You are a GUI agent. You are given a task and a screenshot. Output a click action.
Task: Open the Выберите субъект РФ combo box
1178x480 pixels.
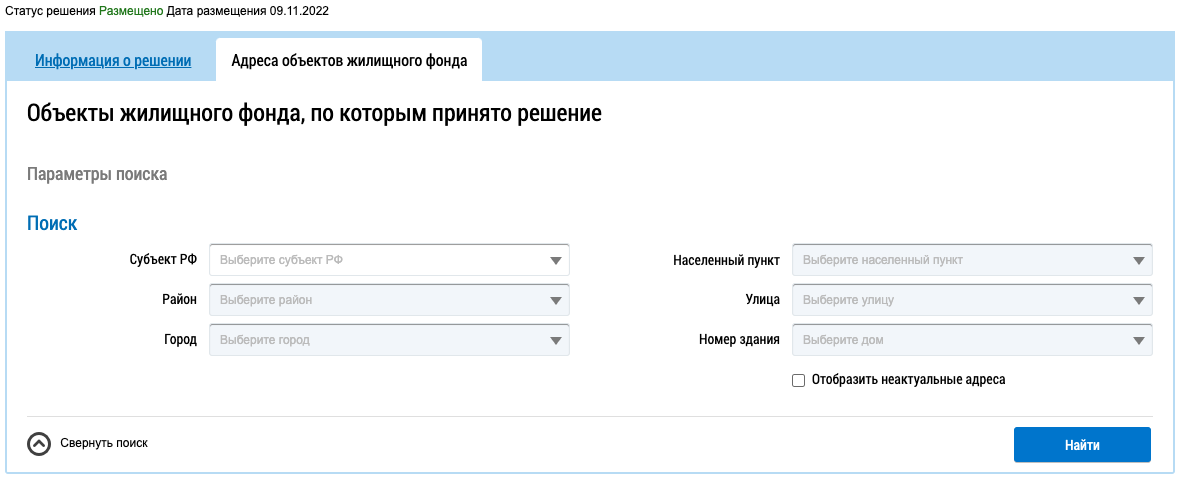[x=380, y=260]
